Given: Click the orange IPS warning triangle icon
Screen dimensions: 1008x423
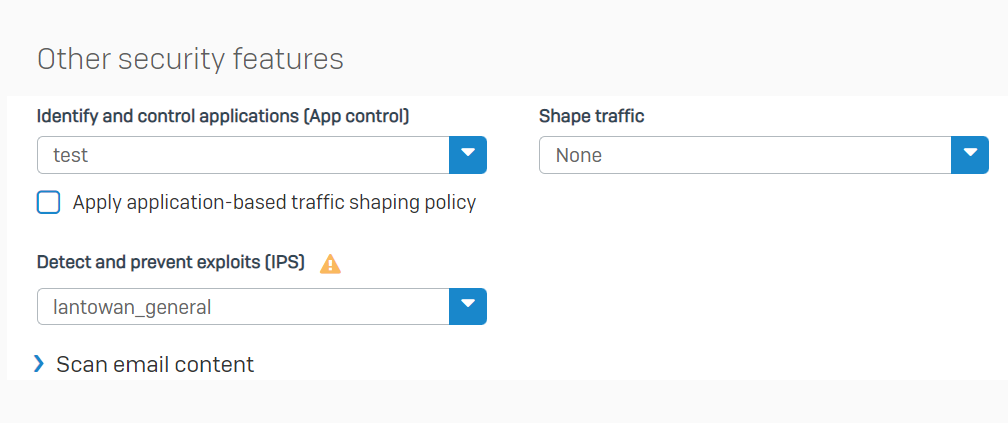Looking at the screenshot, I should point(330,264).
